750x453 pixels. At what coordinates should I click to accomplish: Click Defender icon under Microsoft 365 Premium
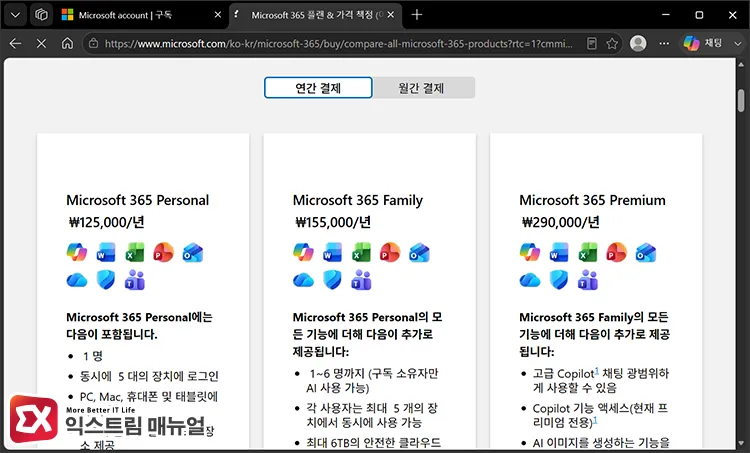[x=559, y=280]
